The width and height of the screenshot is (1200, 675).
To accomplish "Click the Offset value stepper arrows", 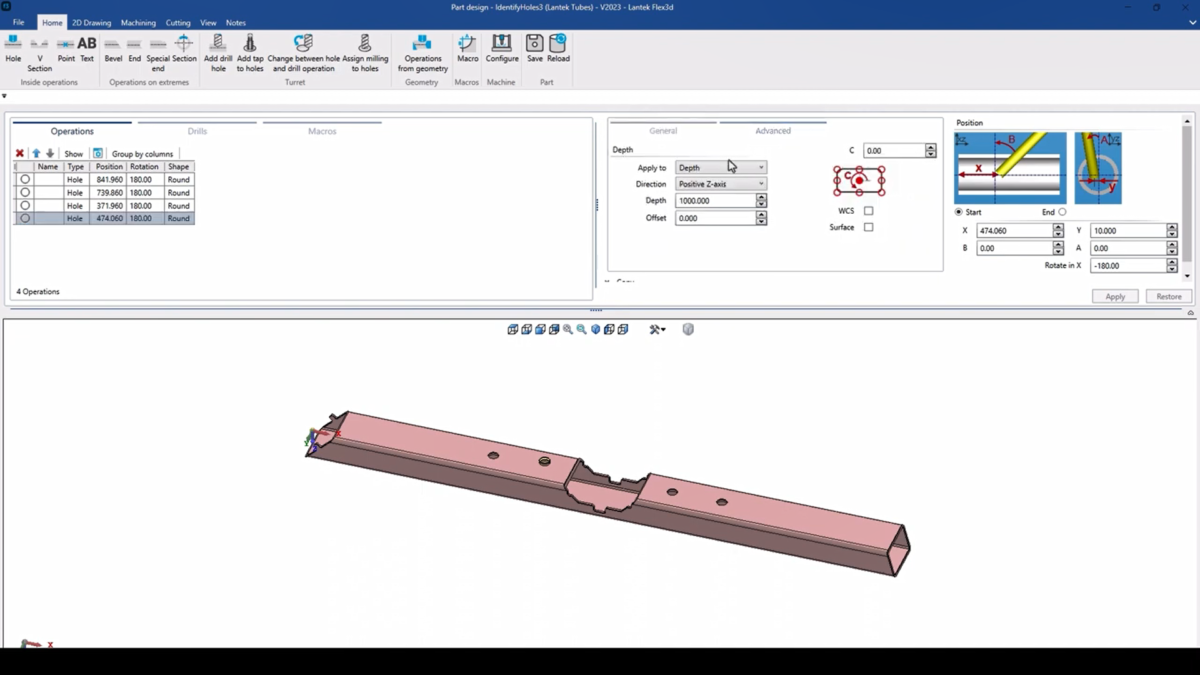I will pyautogui.click(x=761, y=218).
